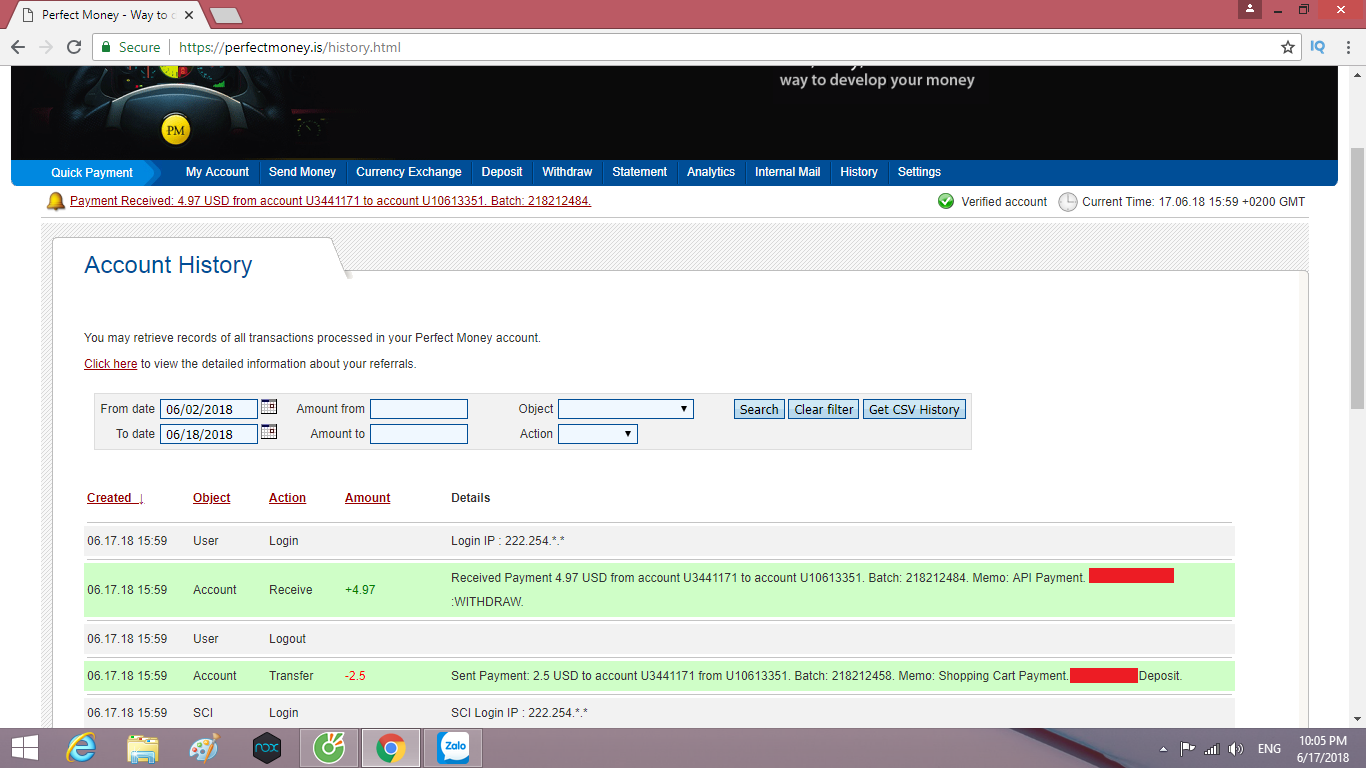Open Zalo from the taskbar
Image resolution: width=1366 pixels, height=768 pixels.
coord(452,748)
